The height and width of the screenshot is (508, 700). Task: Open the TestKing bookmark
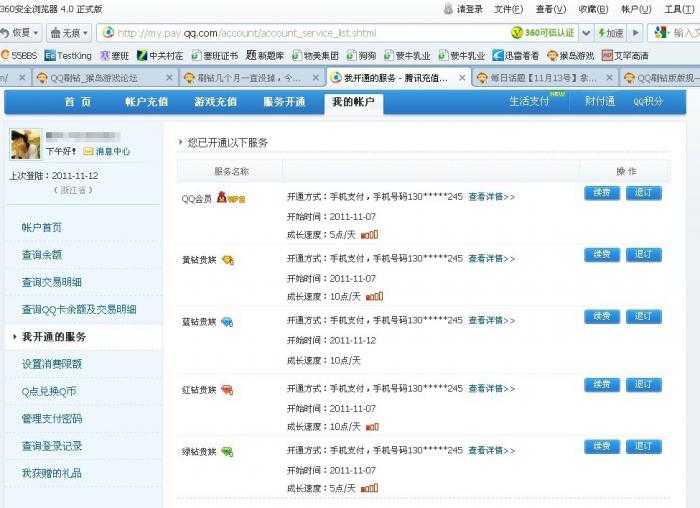click(x=68, y=55)
